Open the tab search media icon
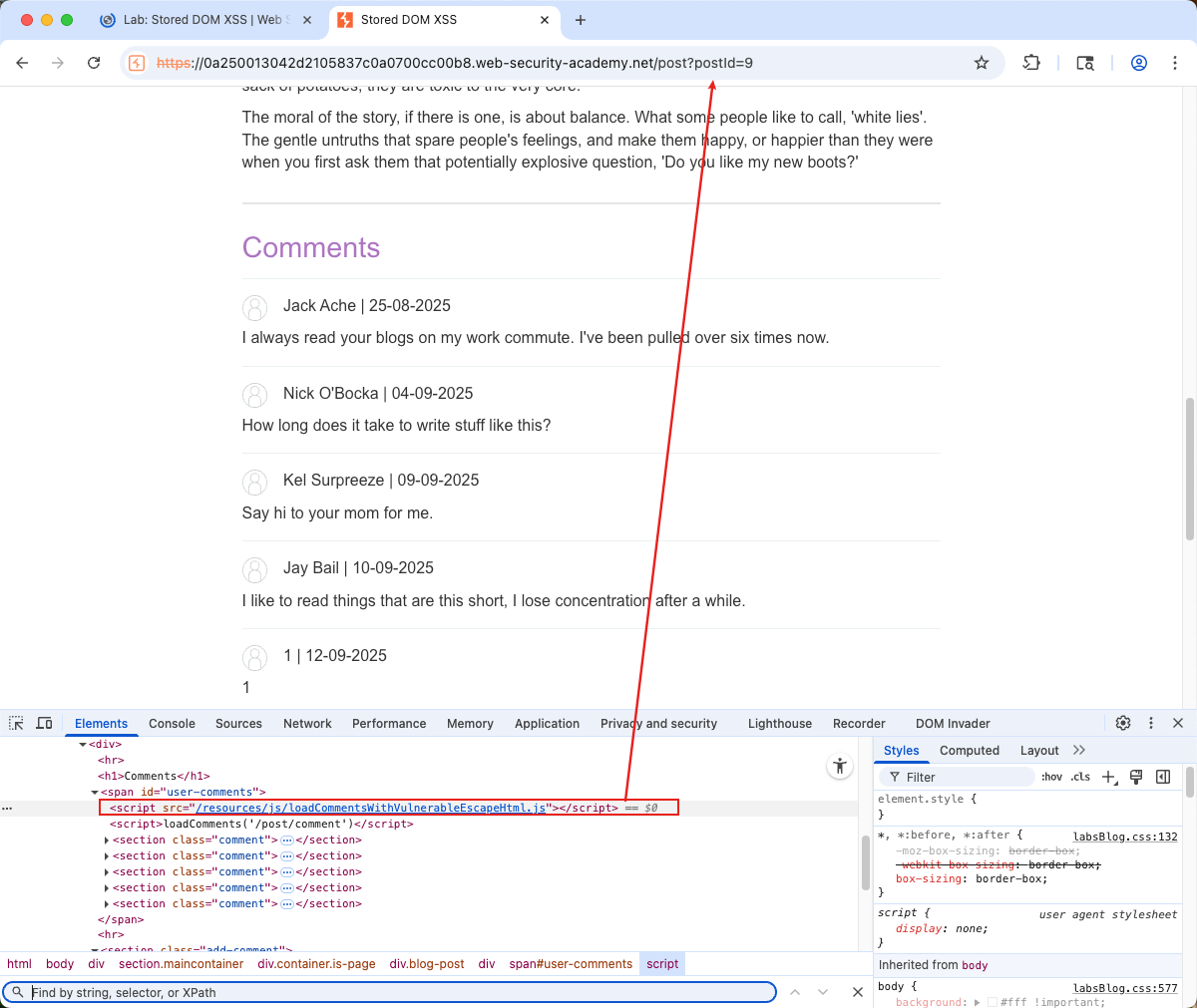Viewport: 1197px width, 1008px height. coord(1085,63)
